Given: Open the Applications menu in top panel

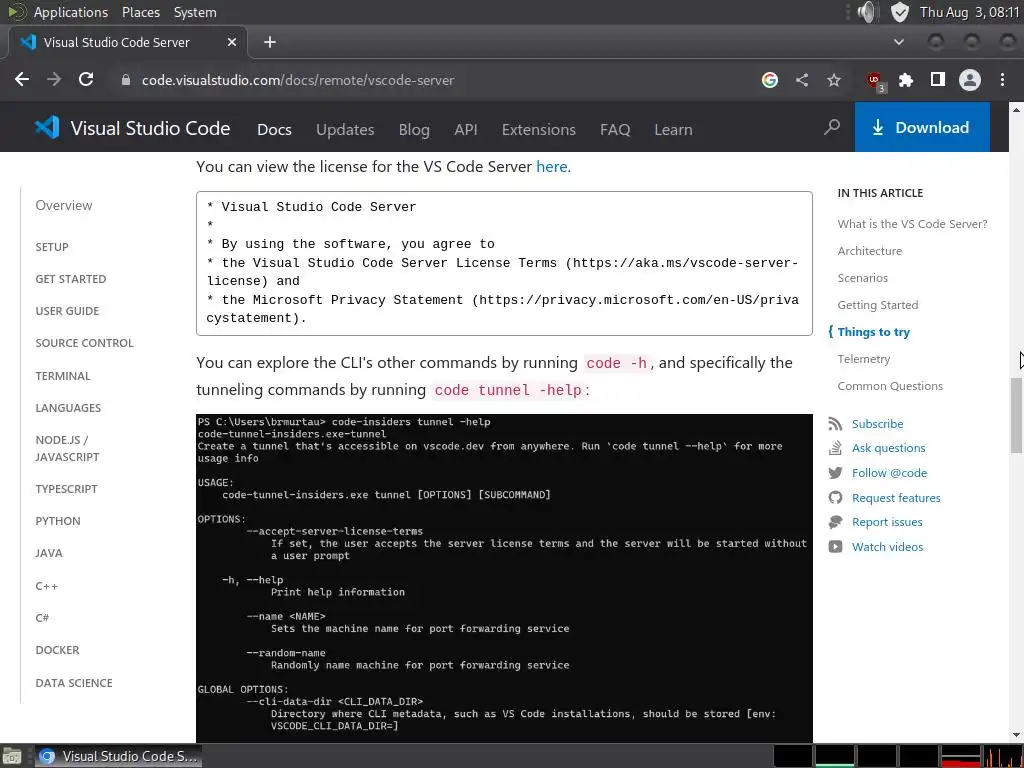Looking at the screenshot, I should [71, 12].
